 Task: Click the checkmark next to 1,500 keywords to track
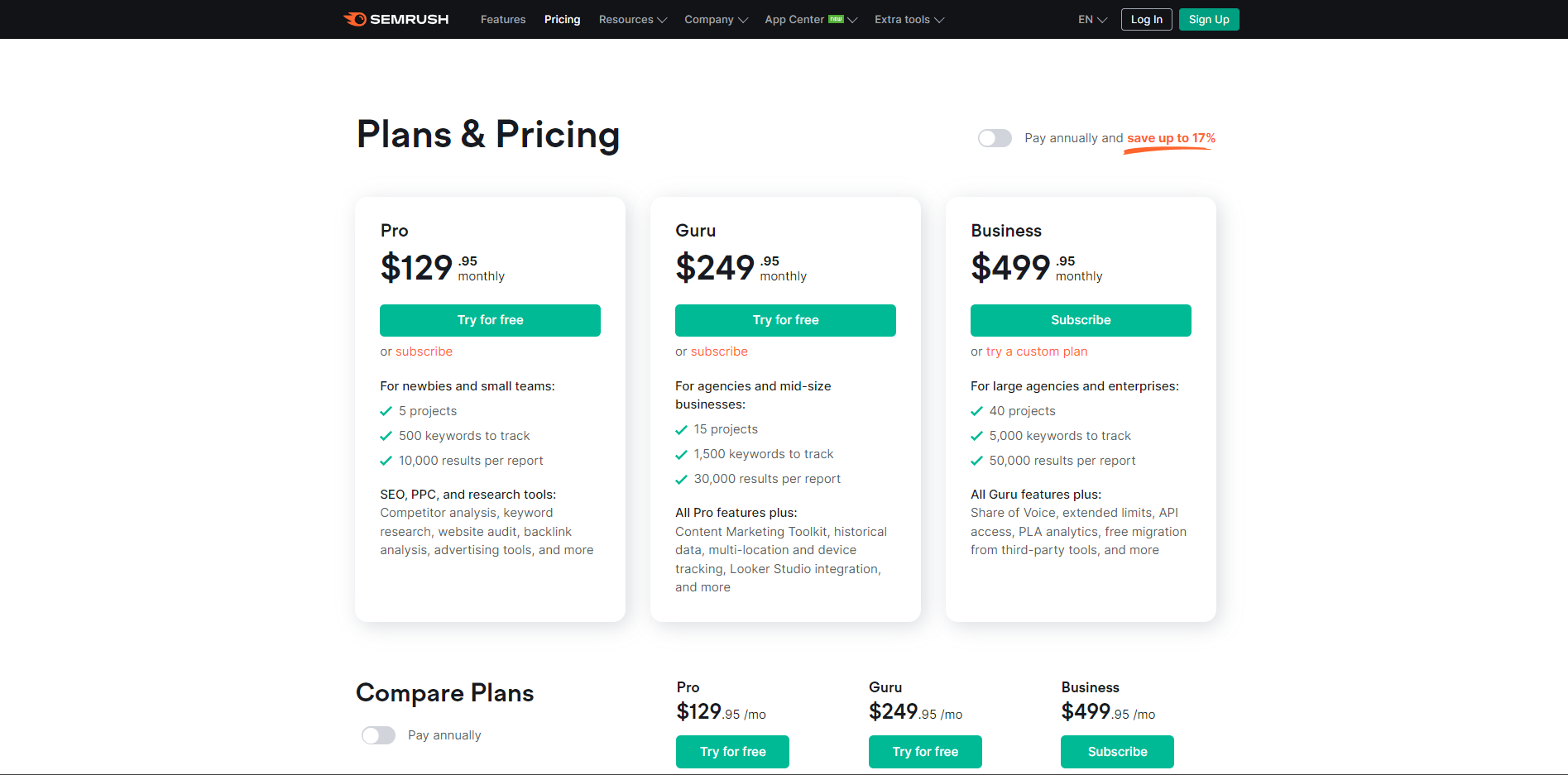coord(681,454)
